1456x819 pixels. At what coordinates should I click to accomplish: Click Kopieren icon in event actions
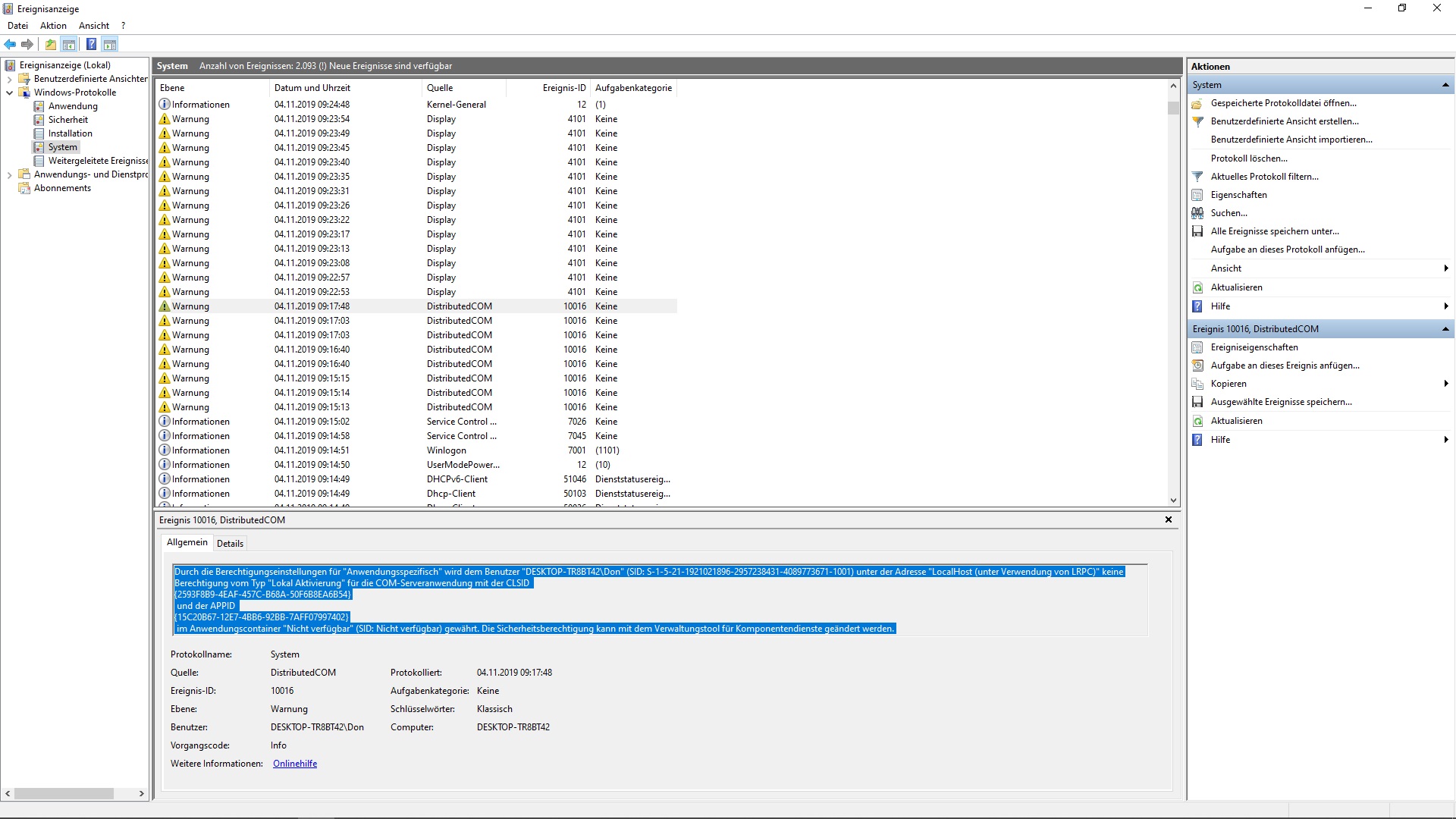[1197, 384]
